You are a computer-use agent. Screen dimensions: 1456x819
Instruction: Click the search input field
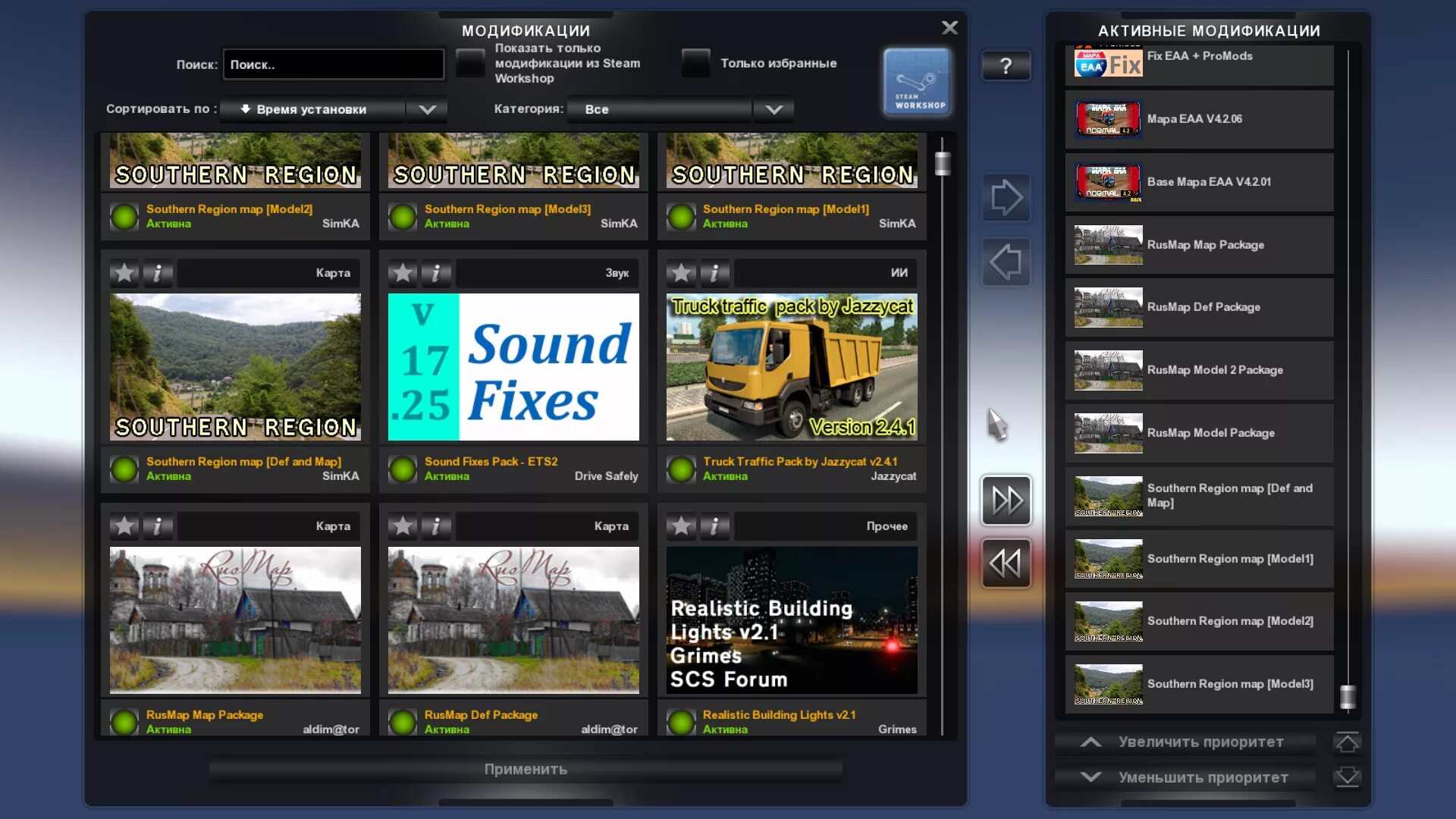pos(334,64)
